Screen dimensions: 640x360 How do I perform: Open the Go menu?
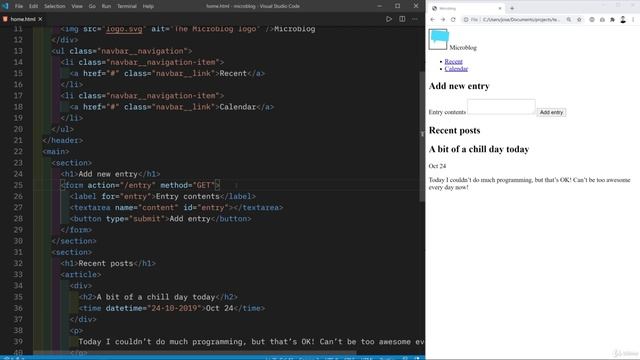point(92,6)
